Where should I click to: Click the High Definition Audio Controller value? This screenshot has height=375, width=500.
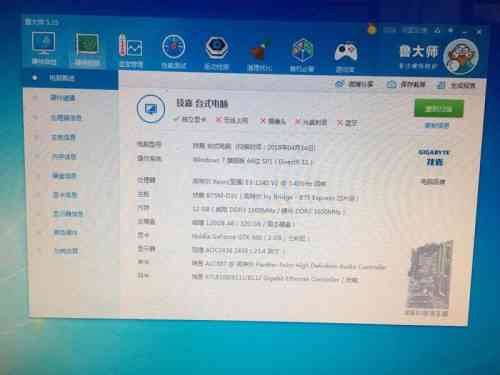click(289, 266)
